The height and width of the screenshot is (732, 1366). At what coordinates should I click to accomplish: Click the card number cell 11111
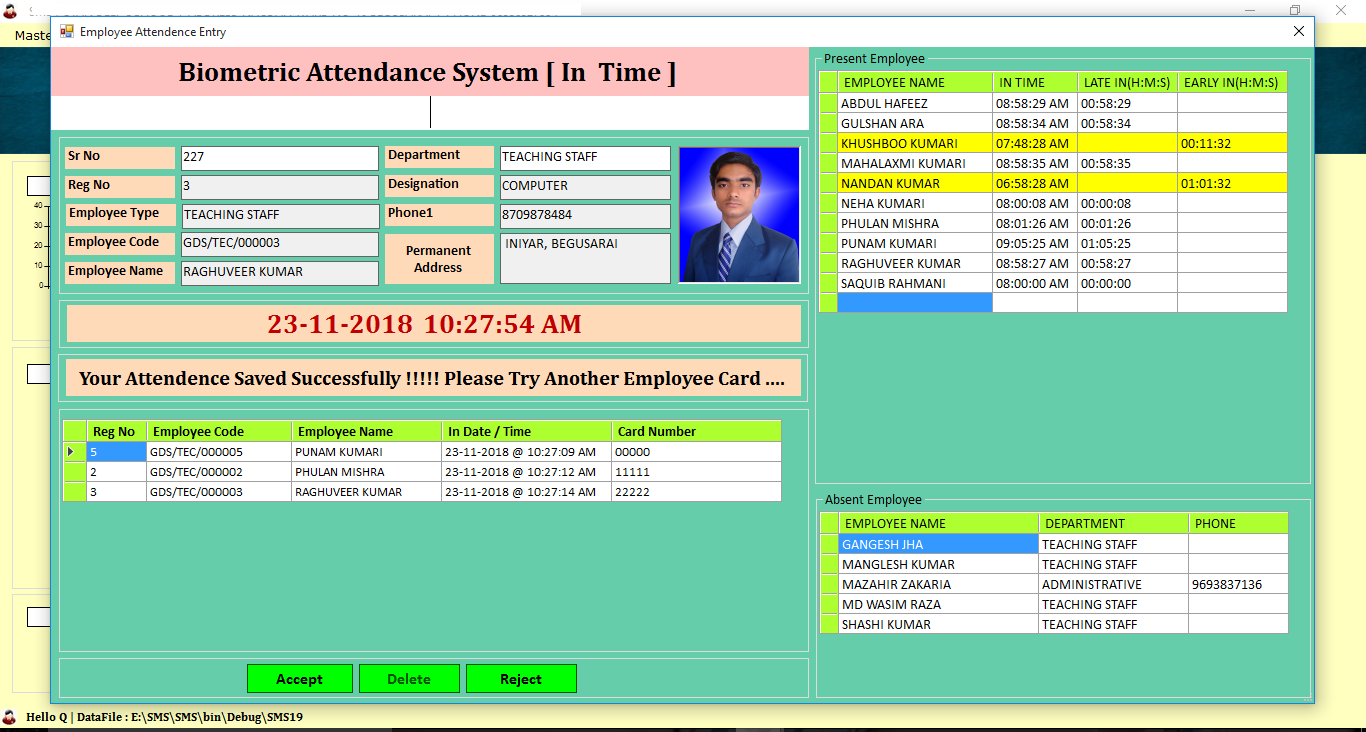point(695,472)
